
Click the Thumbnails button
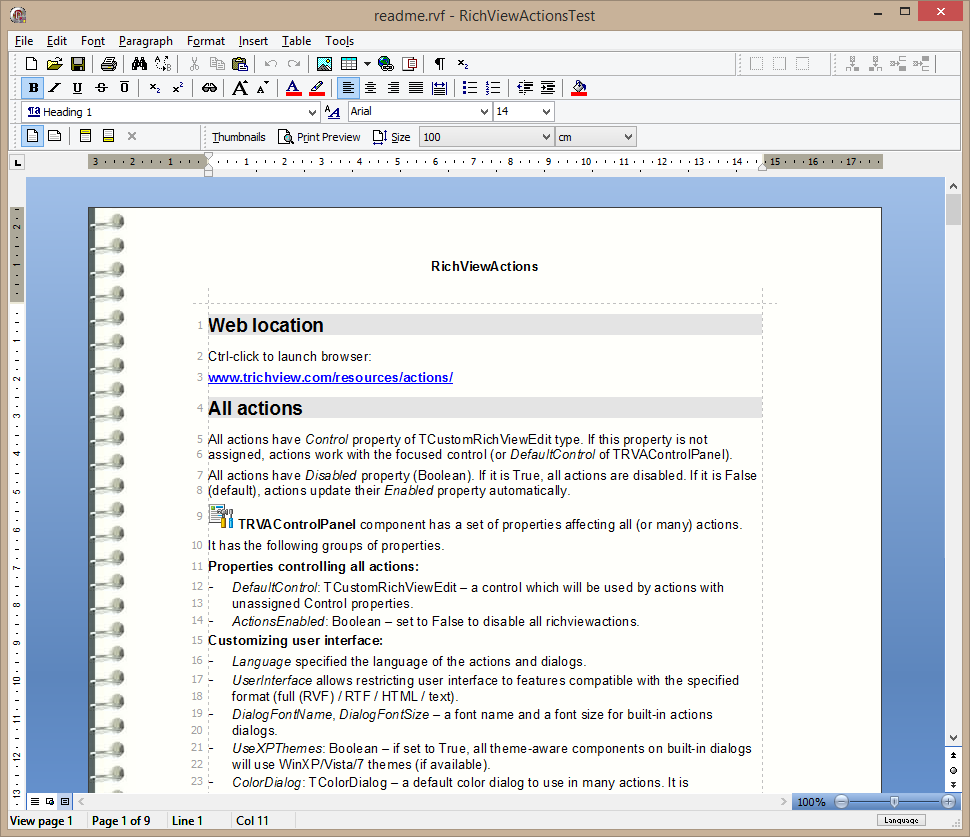coord(238,137)
